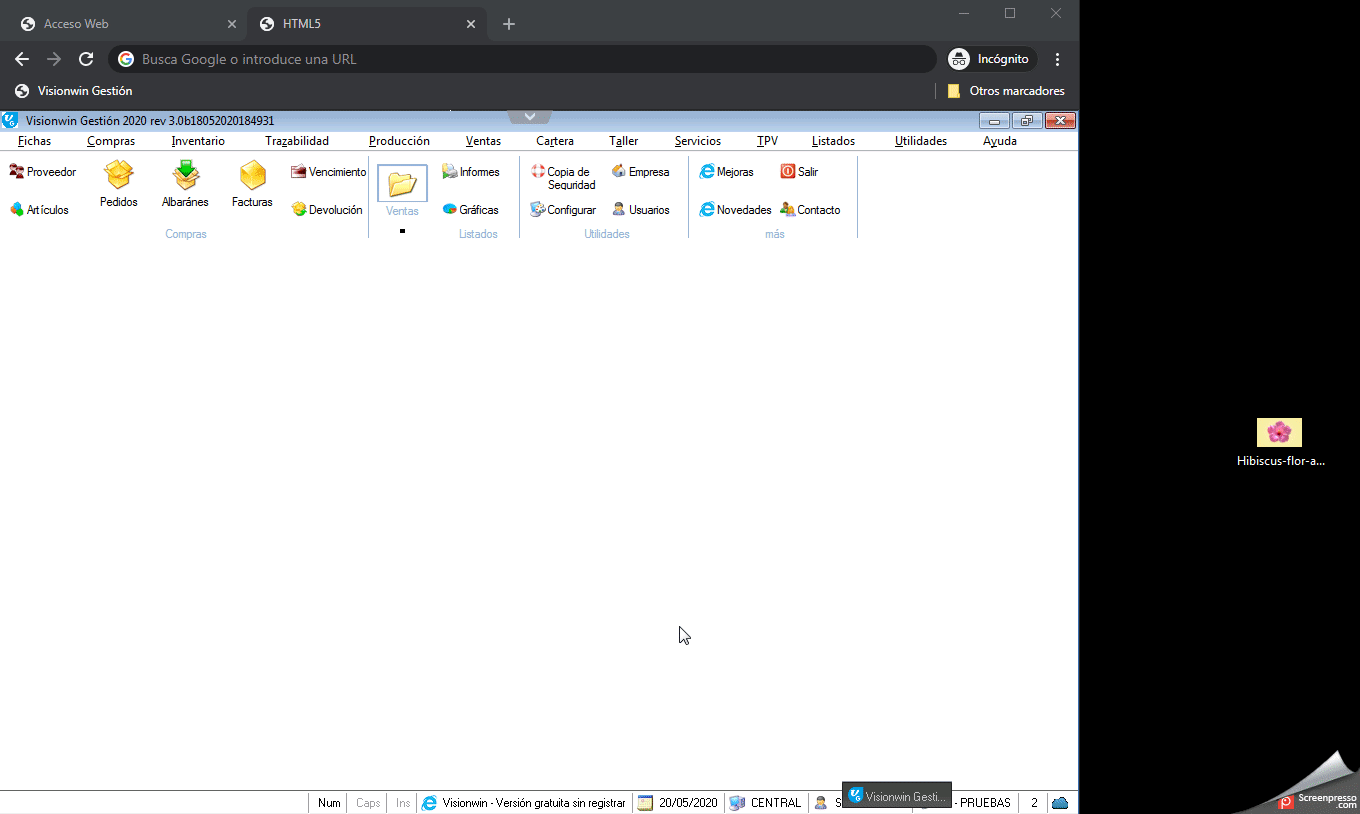The image size is (1360, 814).
Task: Open the Vencimiento shortcut
Action: coord(329,172)
